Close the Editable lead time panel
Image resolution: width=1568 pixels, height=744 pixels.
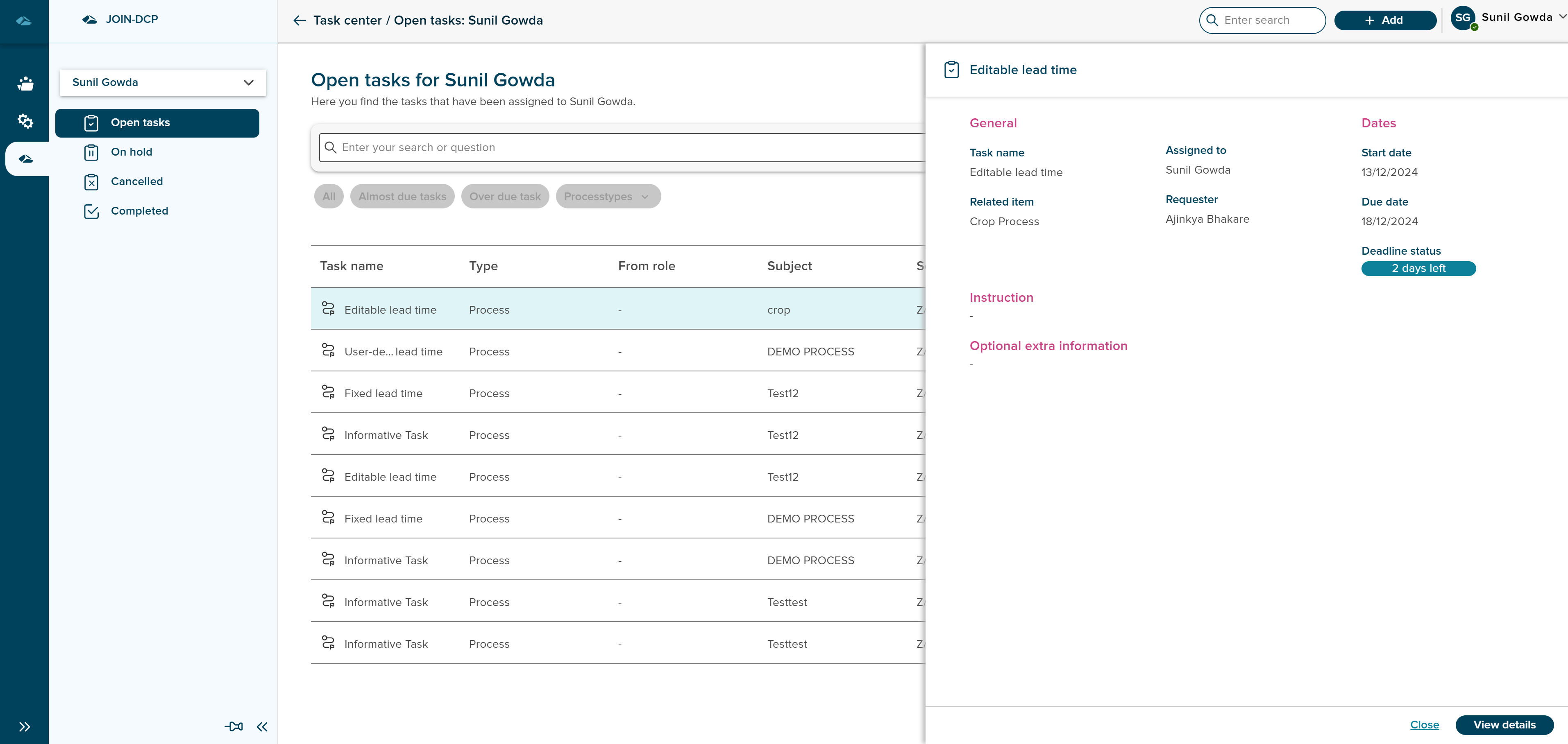1424,724
